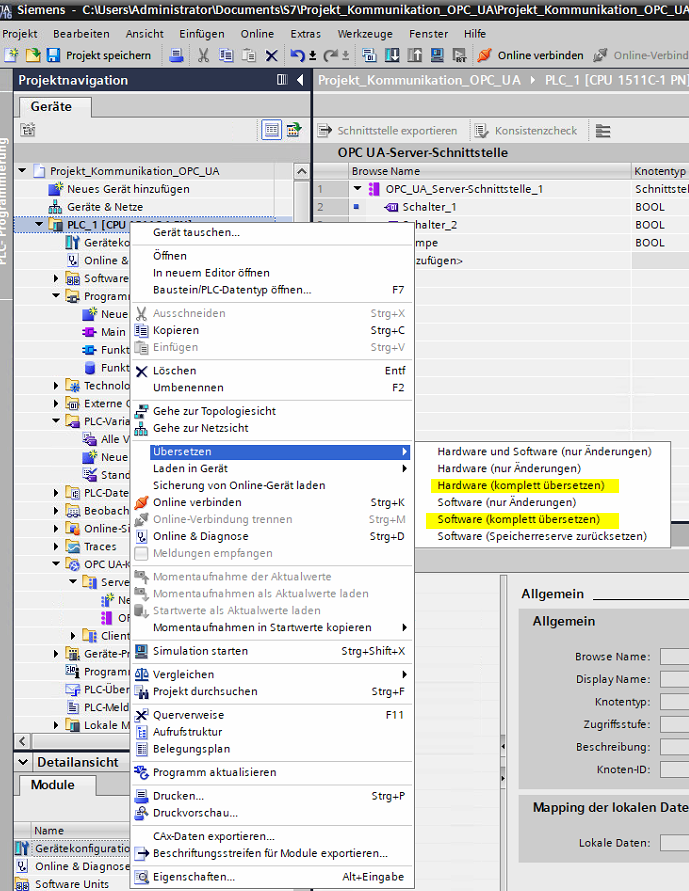Screen dimensions: 689x891
Task: Open the Hilfe menu
Action: 475,34
